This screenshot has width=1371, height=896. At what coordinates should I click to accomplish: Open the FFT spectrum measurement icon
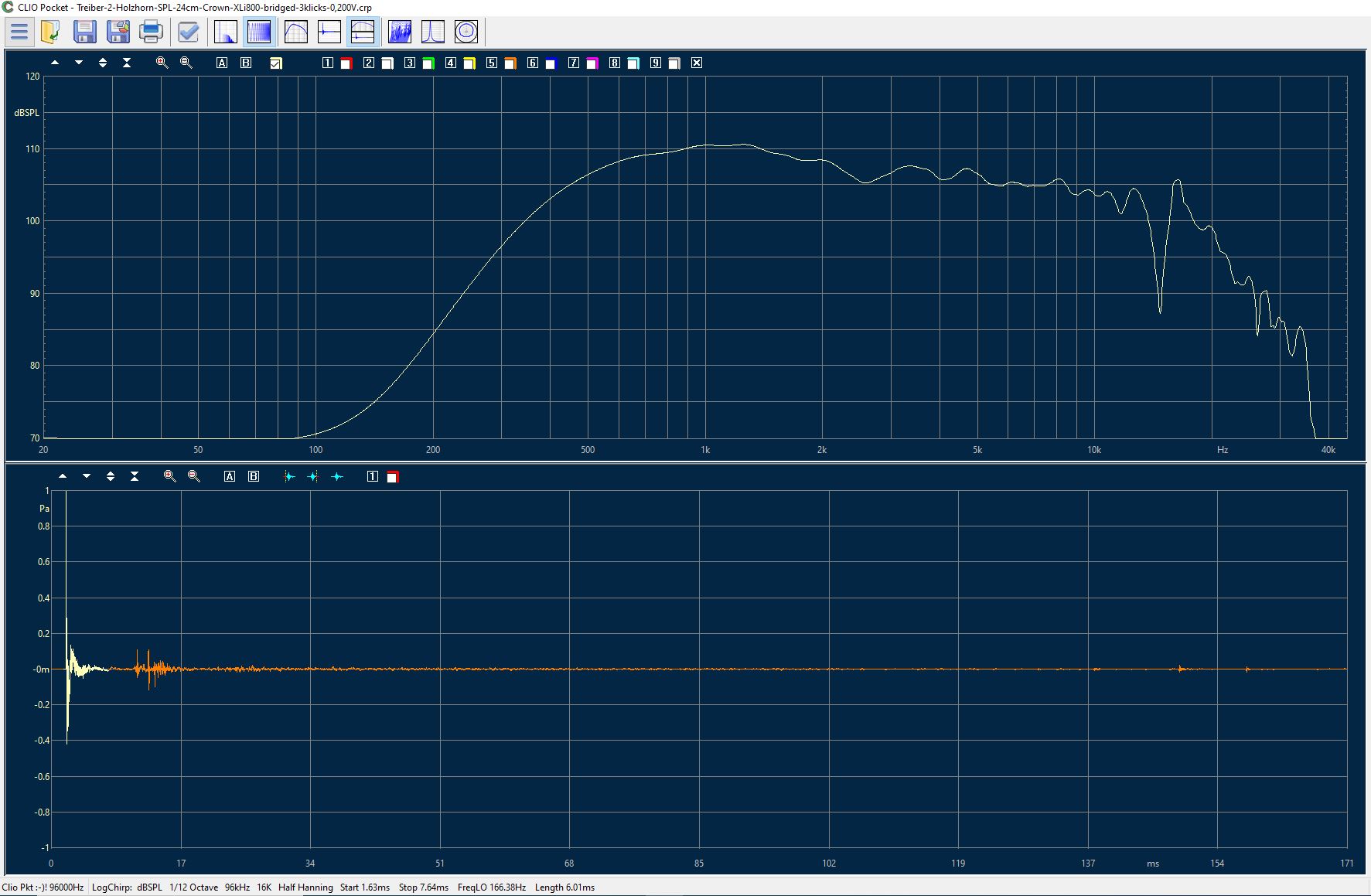226,32
